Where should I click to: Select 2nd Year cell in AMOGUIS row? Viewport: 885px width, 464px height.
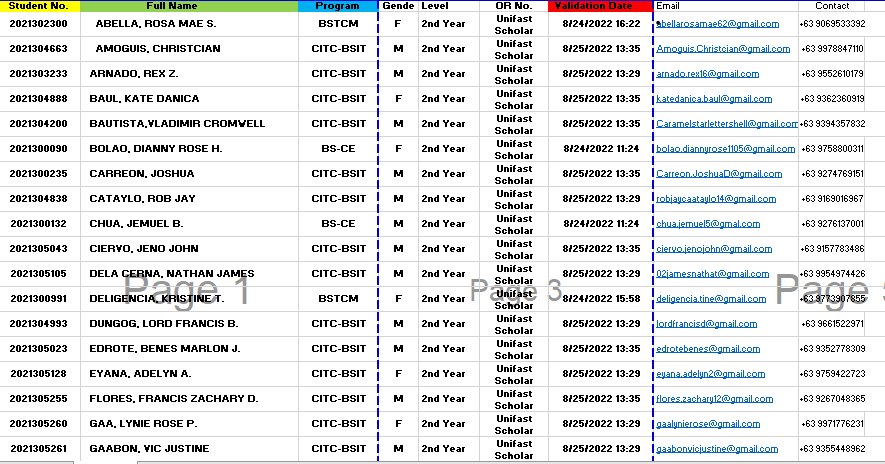(449, 49)
